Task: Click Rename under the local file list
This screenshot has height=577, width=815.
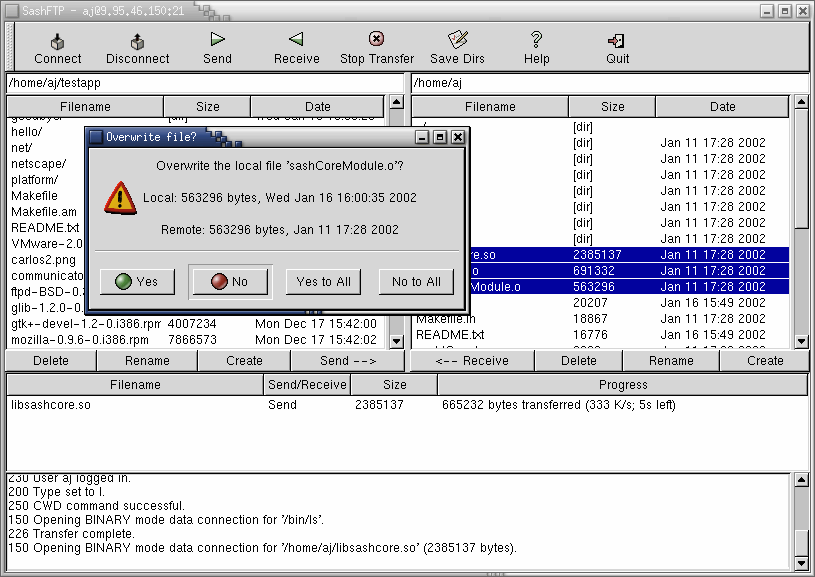Action: (x=147, y=361)
